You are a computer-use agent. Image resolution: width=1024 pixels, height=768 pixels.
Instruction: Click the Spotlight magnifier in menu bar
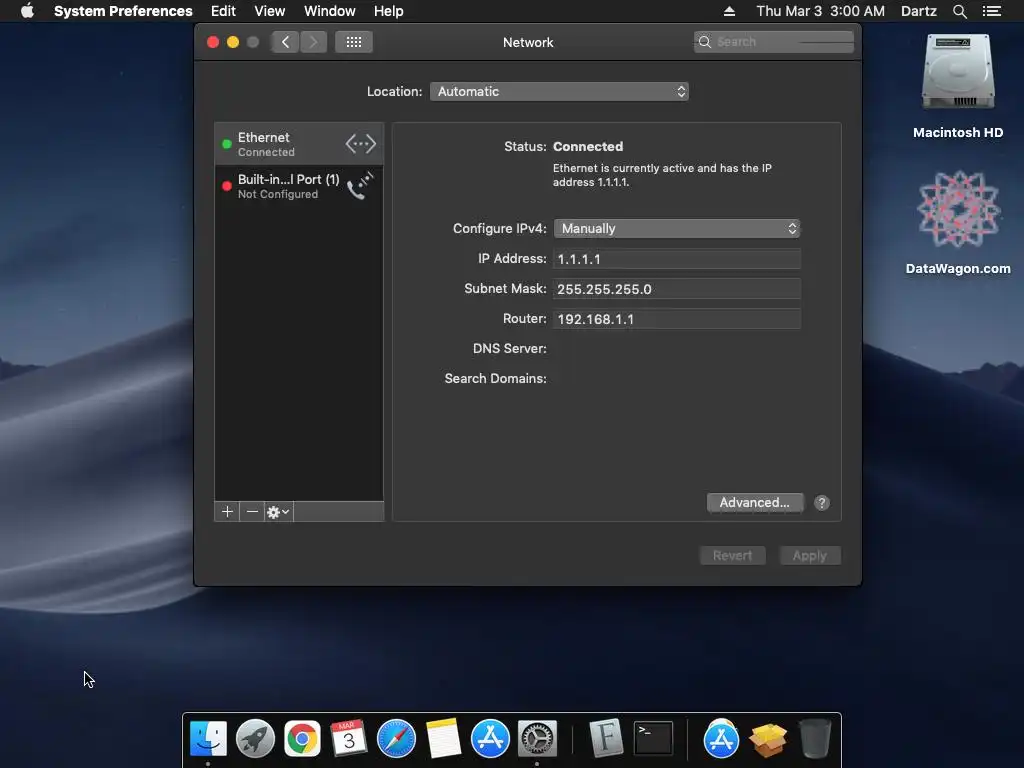959,11
